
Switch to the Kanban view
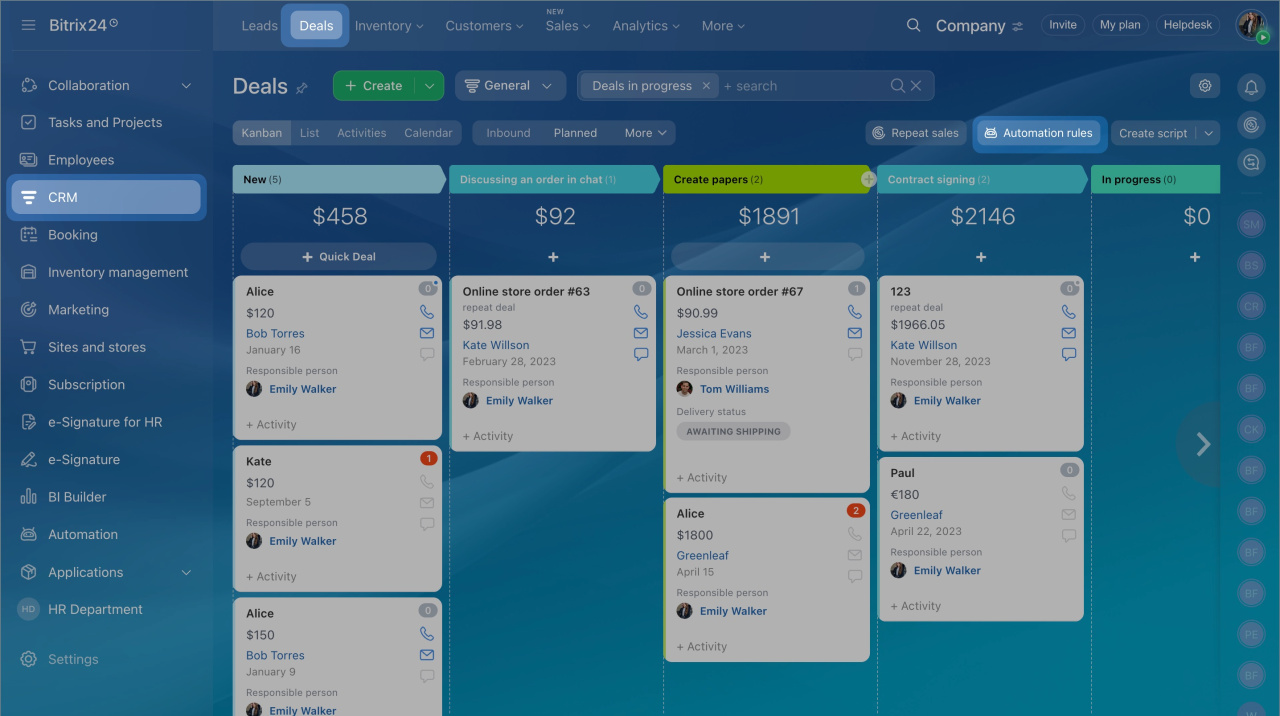(x=262, y=133)
